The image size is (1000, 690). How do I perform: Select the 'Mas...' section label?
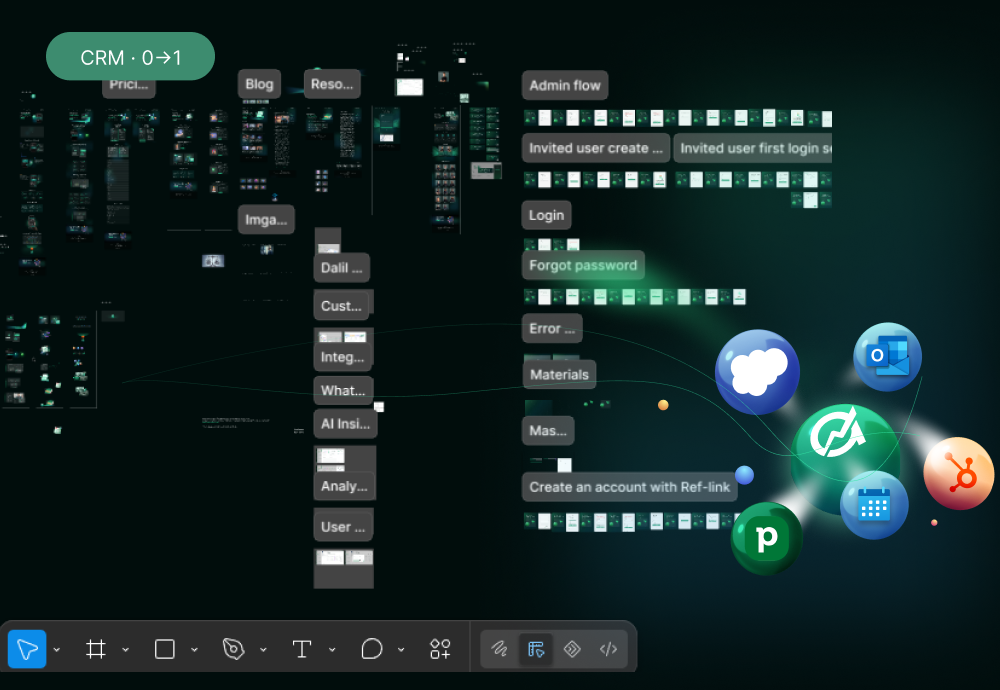(x=548, y=430)
